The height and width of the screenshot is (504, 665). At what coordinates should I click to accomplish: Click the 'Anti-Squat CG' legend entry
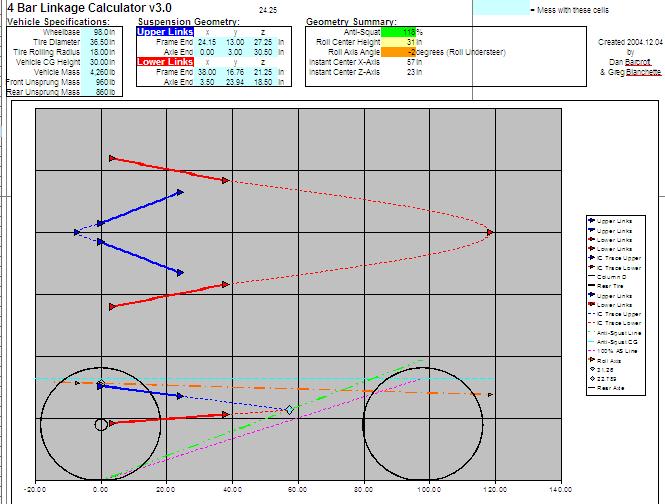613,342
